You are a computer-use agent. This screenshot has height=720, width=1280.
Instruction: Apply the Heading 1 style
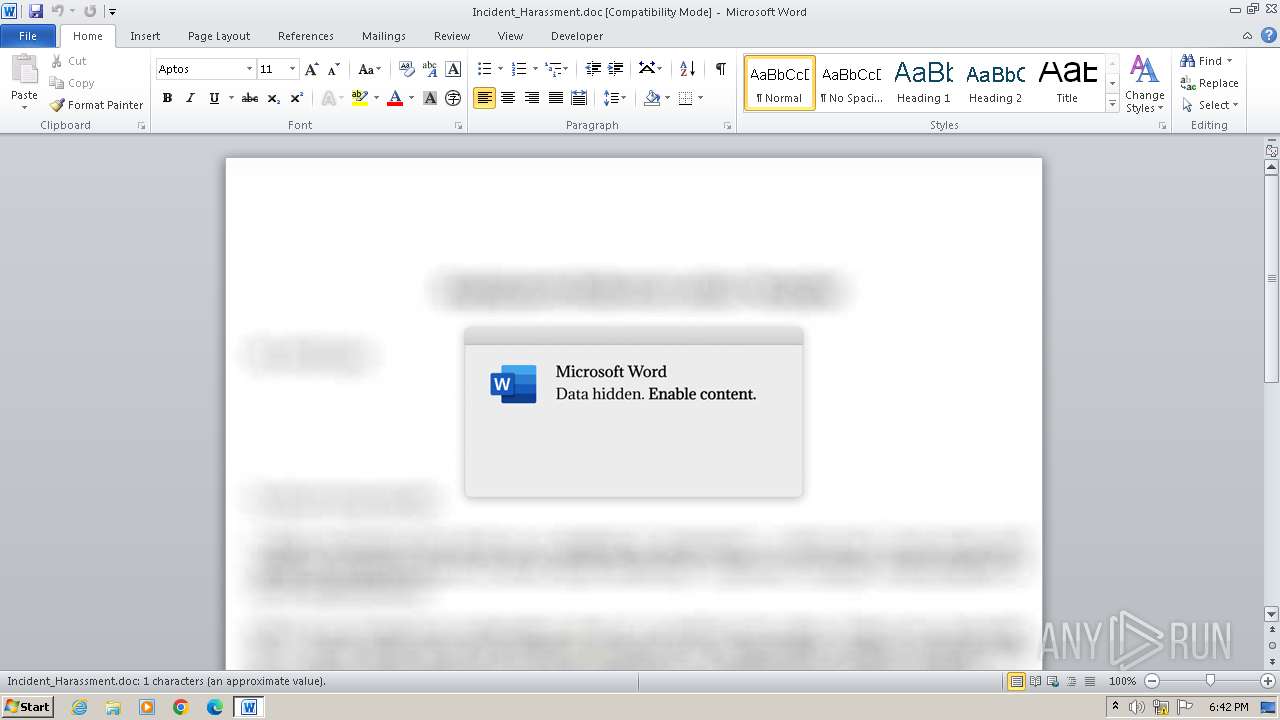[x=923, y=82]
